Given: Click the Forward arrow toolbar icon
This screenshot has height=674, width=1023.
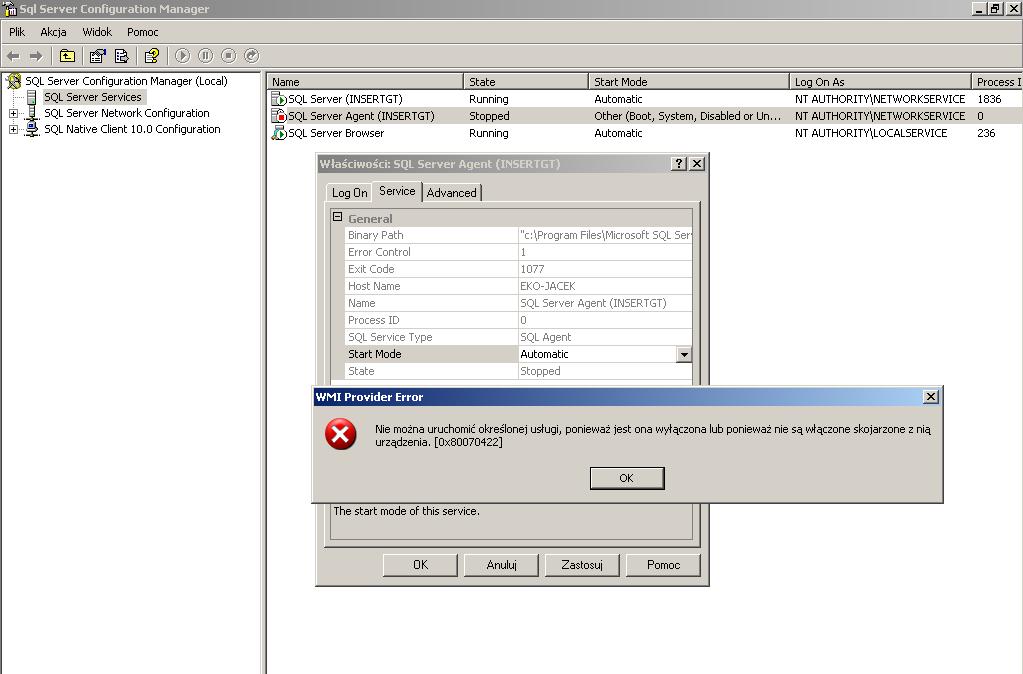Looking at the screenshot, I should 37,56.
